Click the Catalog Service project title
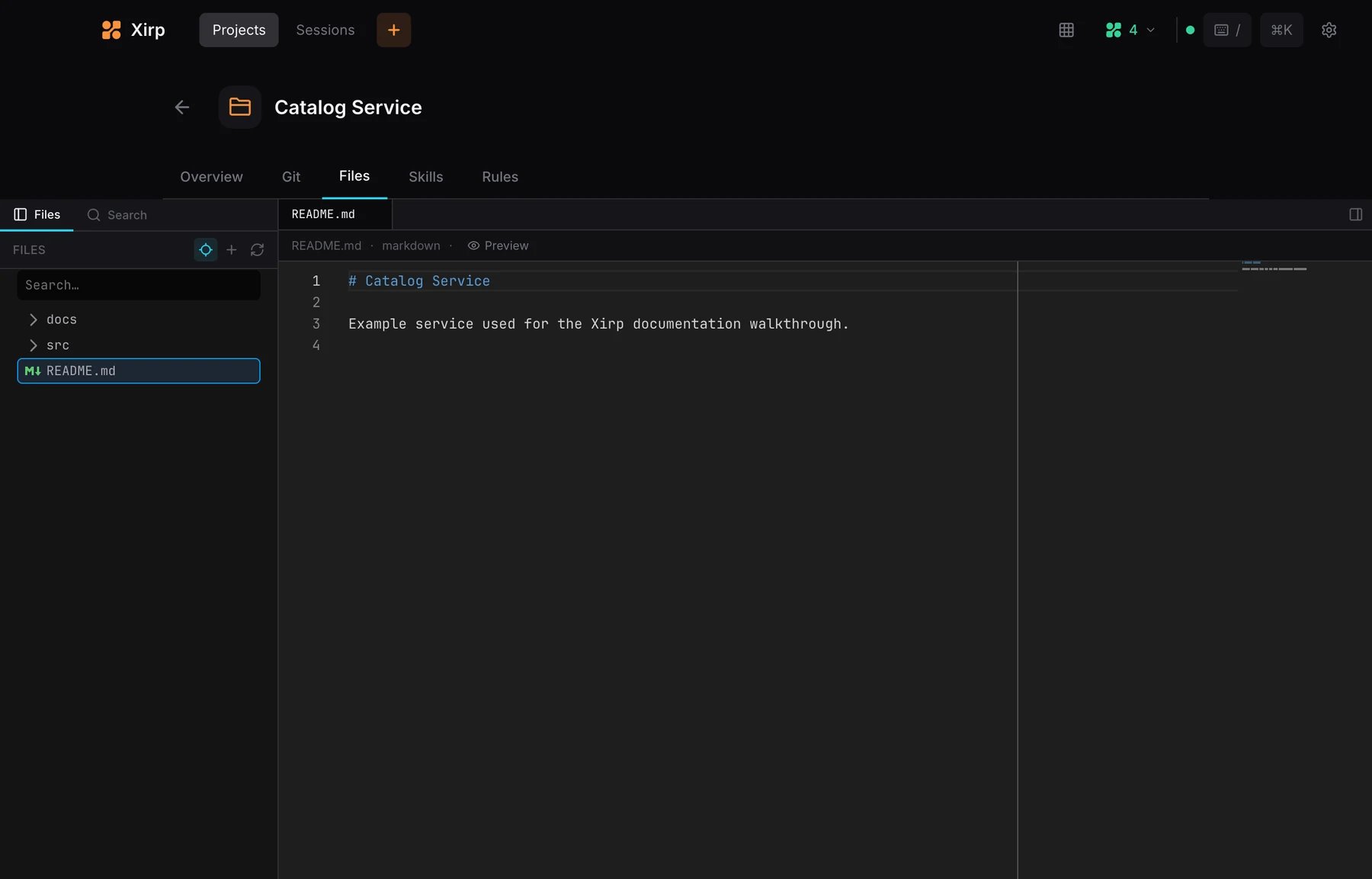 click(x=348, y=107)
